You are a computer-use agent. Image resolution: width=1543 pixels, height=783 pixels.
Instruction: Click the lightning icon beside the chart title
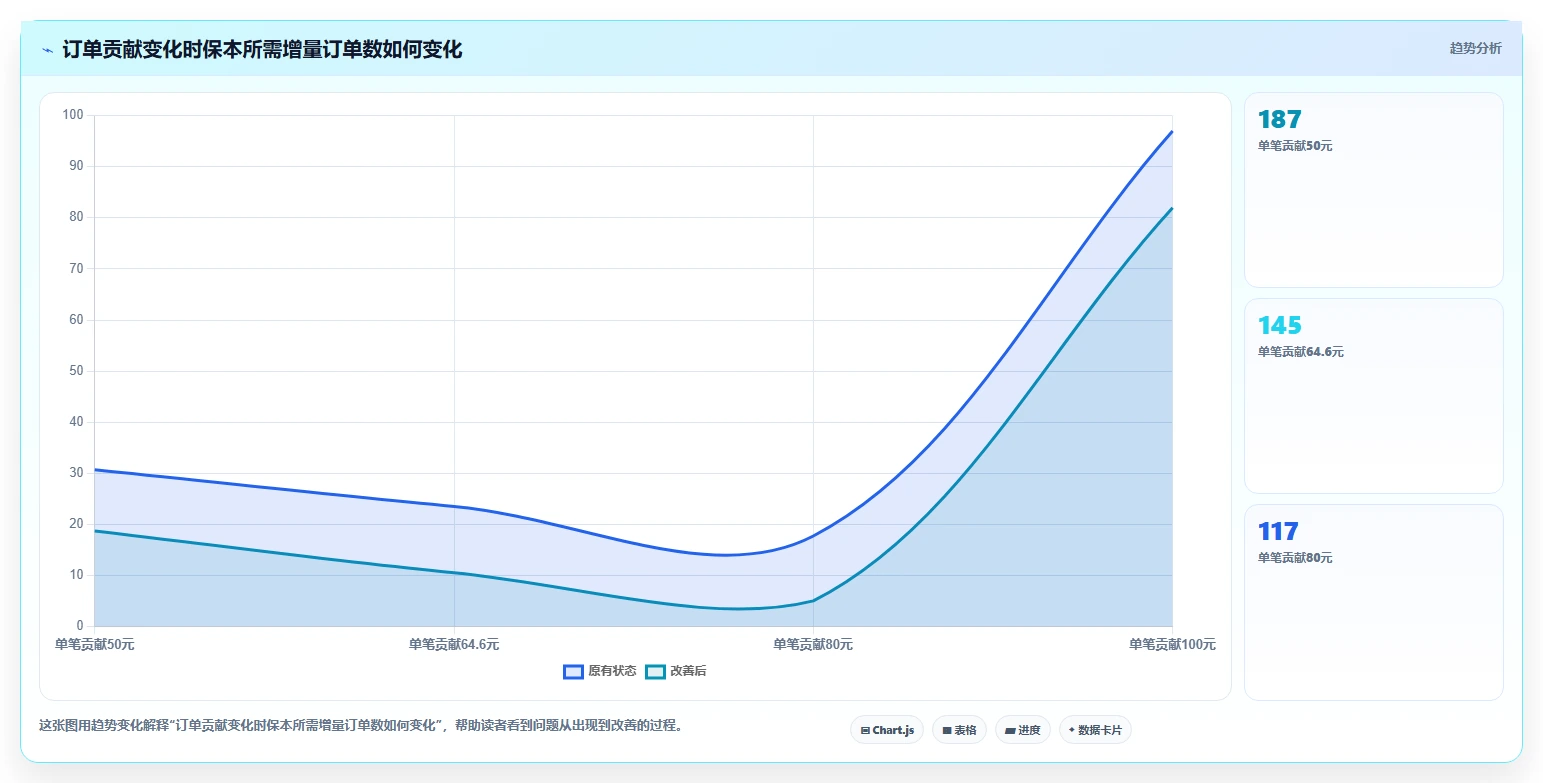47,50
